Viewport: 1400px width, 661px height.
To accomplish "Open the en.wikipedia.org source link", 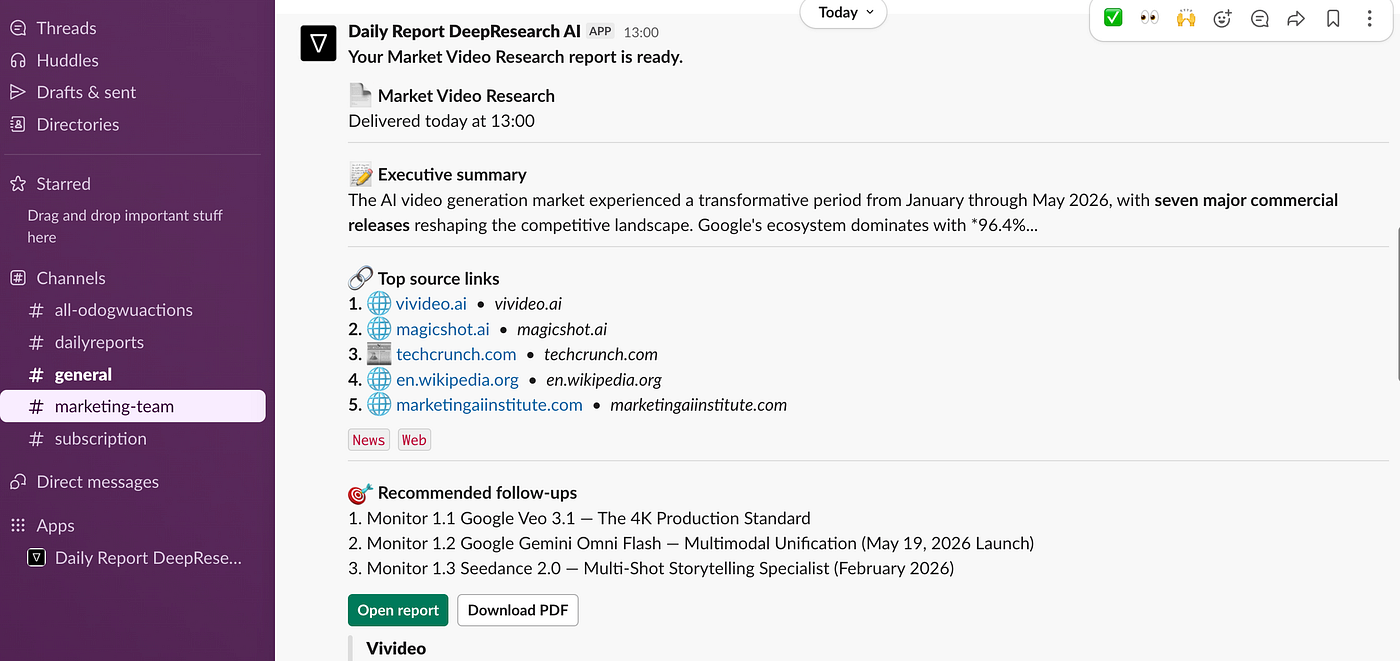I will point(457,380).
